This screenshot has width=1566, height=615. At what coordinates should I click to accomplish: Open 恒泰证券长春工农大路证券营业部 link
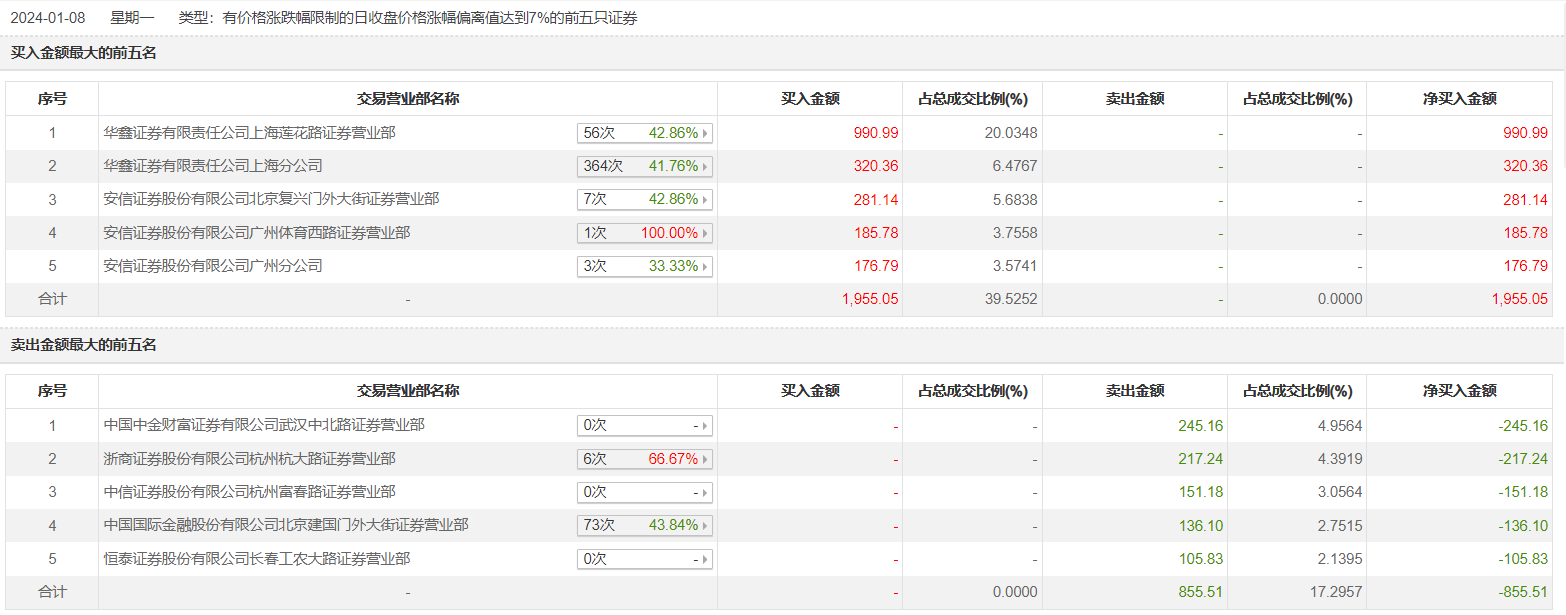[256, 559]
